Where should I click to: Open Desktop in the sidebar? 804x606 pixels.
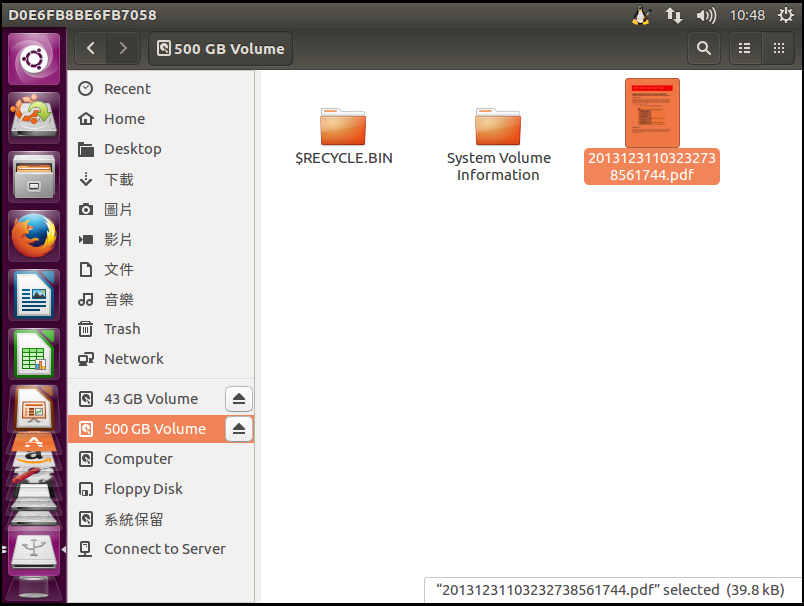click(x=160, y=149)
